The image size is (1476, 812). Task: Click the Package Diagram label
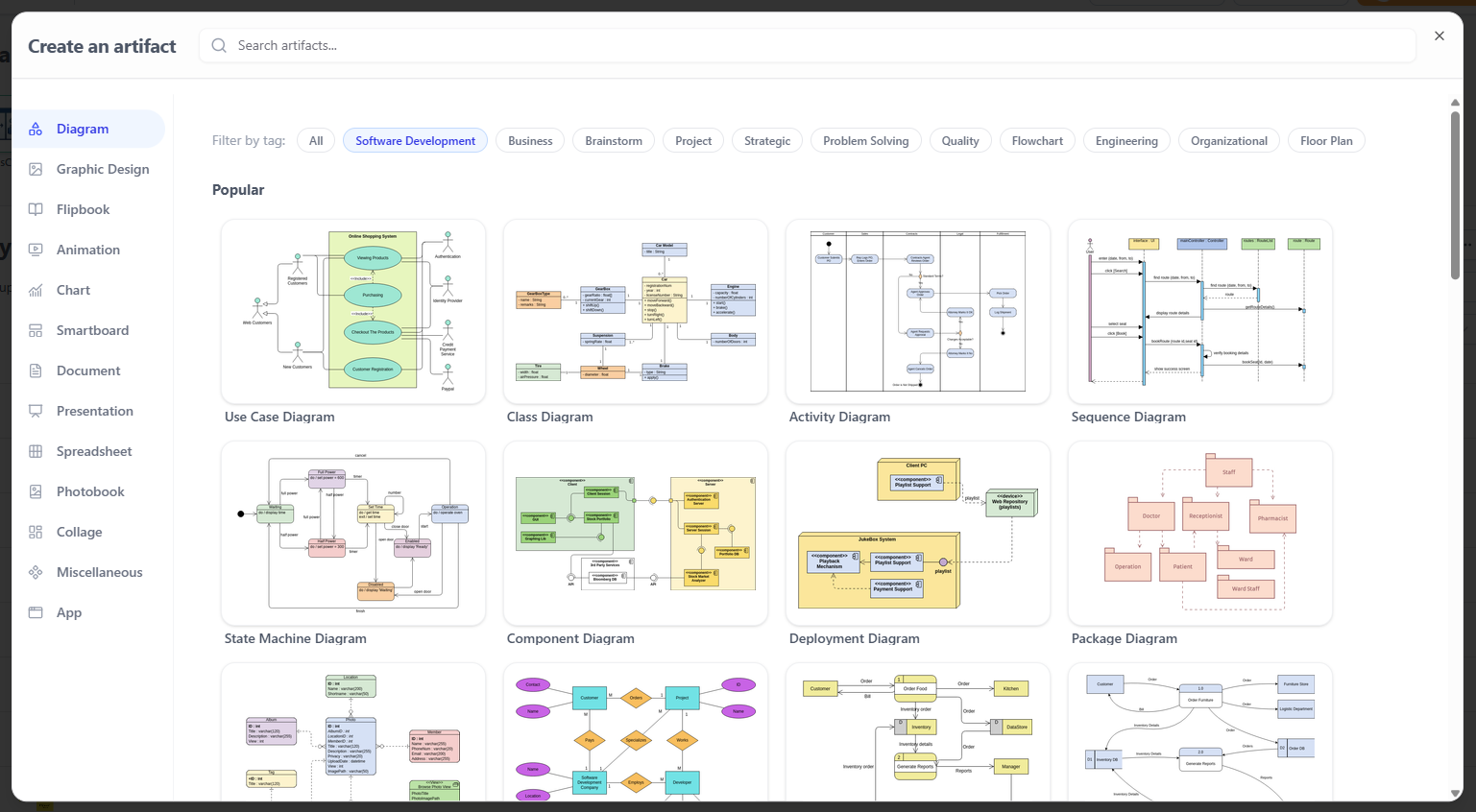tap(1125, 638)
